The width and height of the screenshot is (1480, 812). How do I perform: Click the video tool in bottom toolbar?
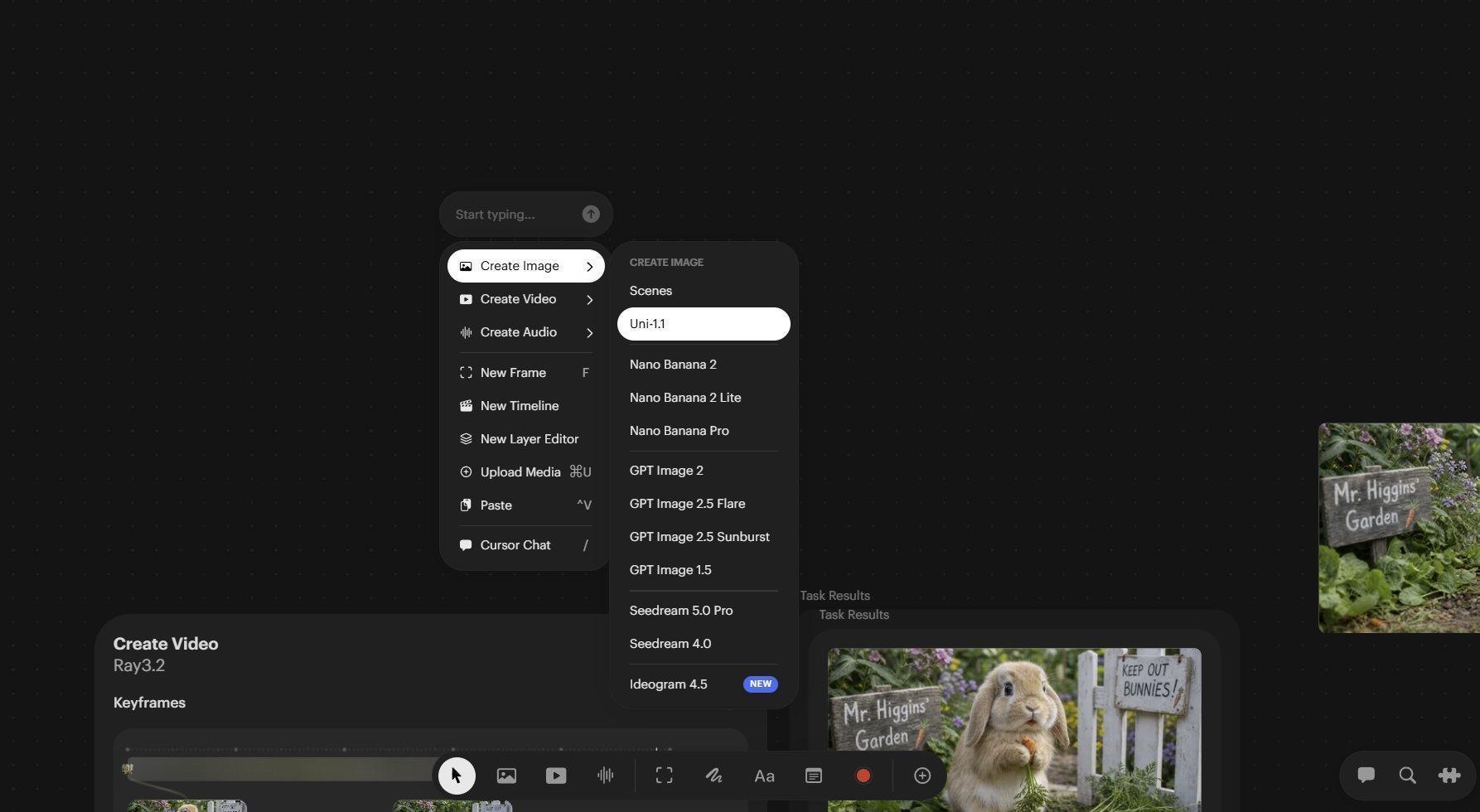[x=556, y=776]
